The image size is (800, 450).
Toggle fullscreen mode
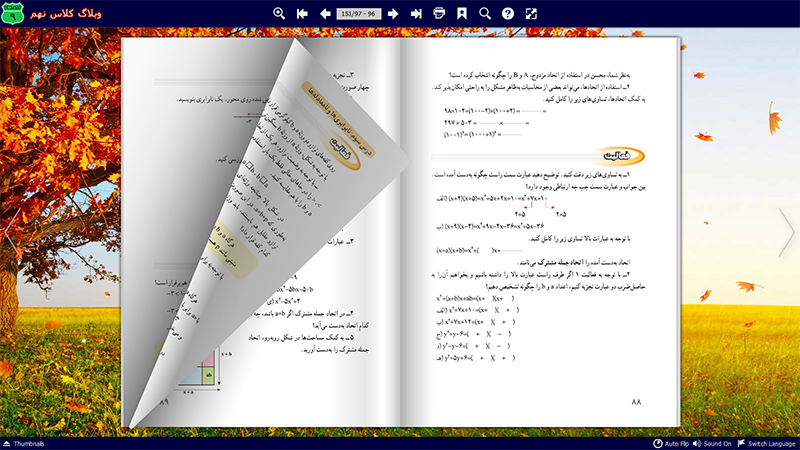click(531, 14)
